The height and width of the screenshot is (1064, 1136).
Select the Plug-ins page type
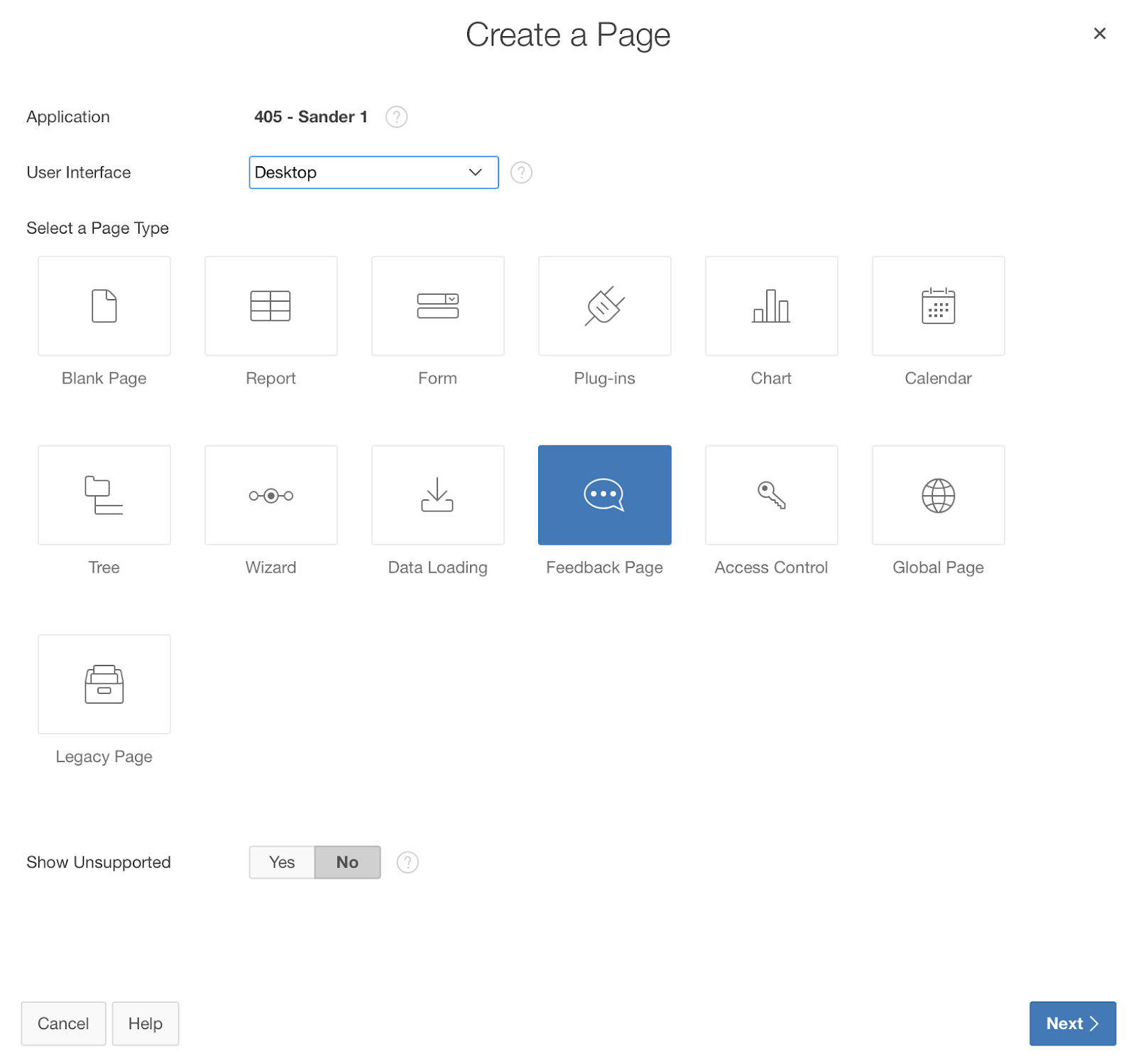point(605,306)
